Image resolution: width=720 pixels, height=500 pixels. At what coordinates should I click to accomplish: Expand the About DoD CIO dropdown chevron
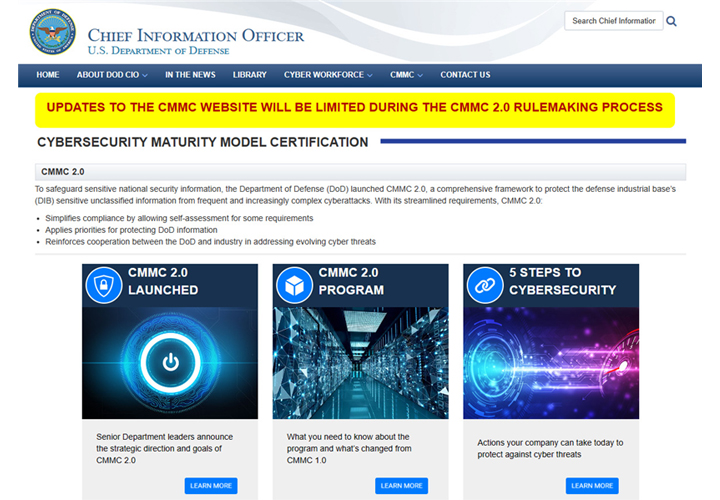click(145, 75)
